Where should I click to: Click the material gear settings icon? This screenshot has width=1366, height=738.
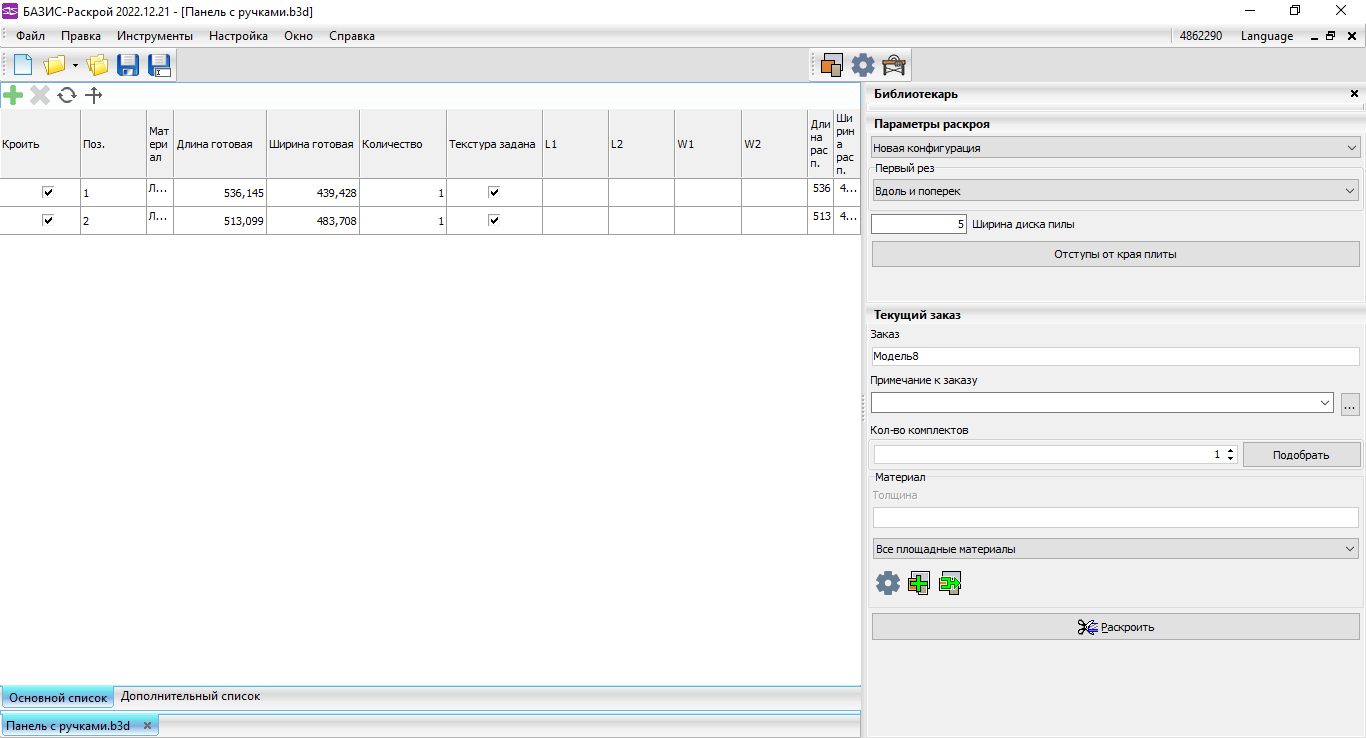pos(887,583)
